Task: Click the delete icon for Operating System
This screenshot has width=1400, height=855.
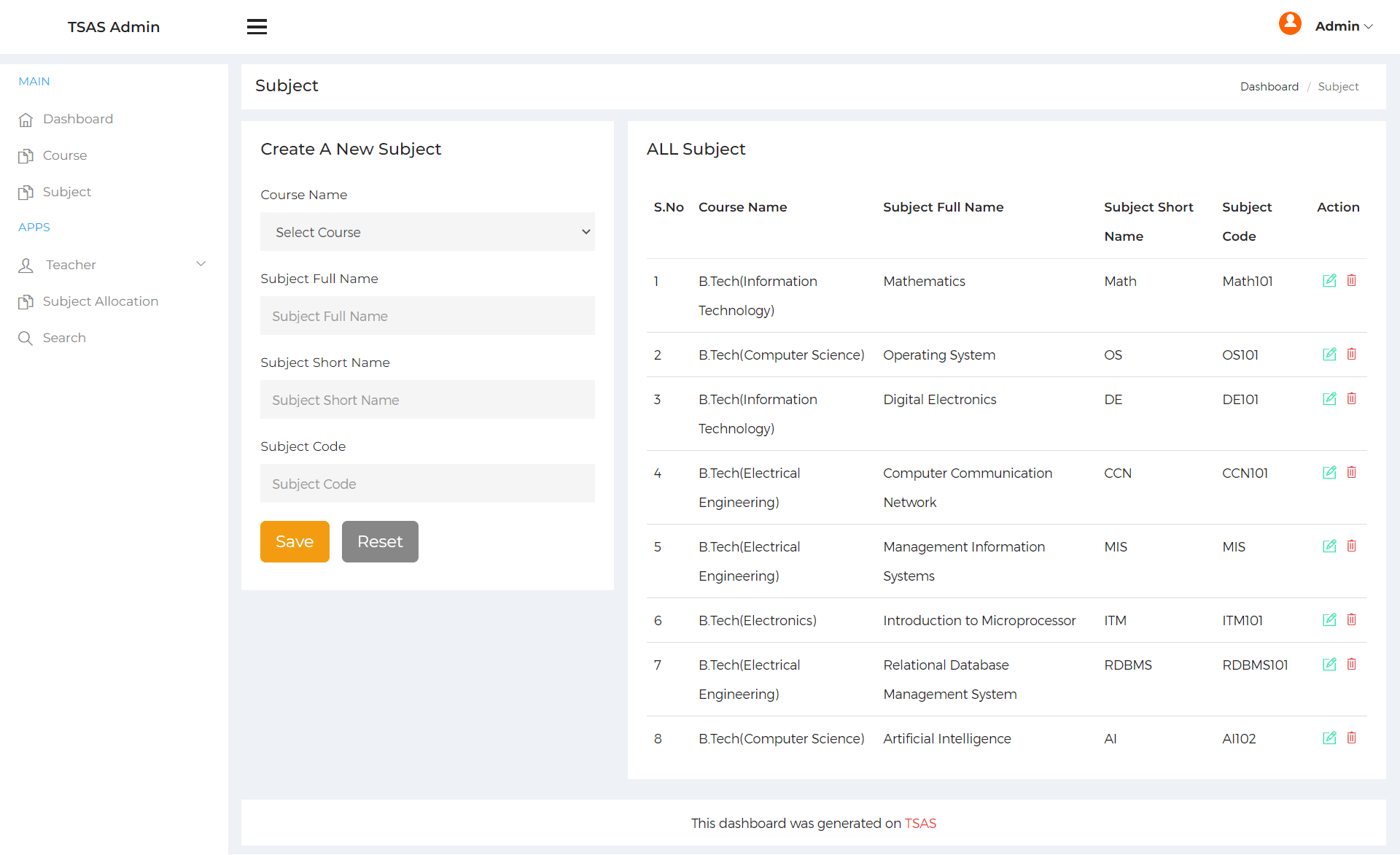Action: coord(1352,354)
